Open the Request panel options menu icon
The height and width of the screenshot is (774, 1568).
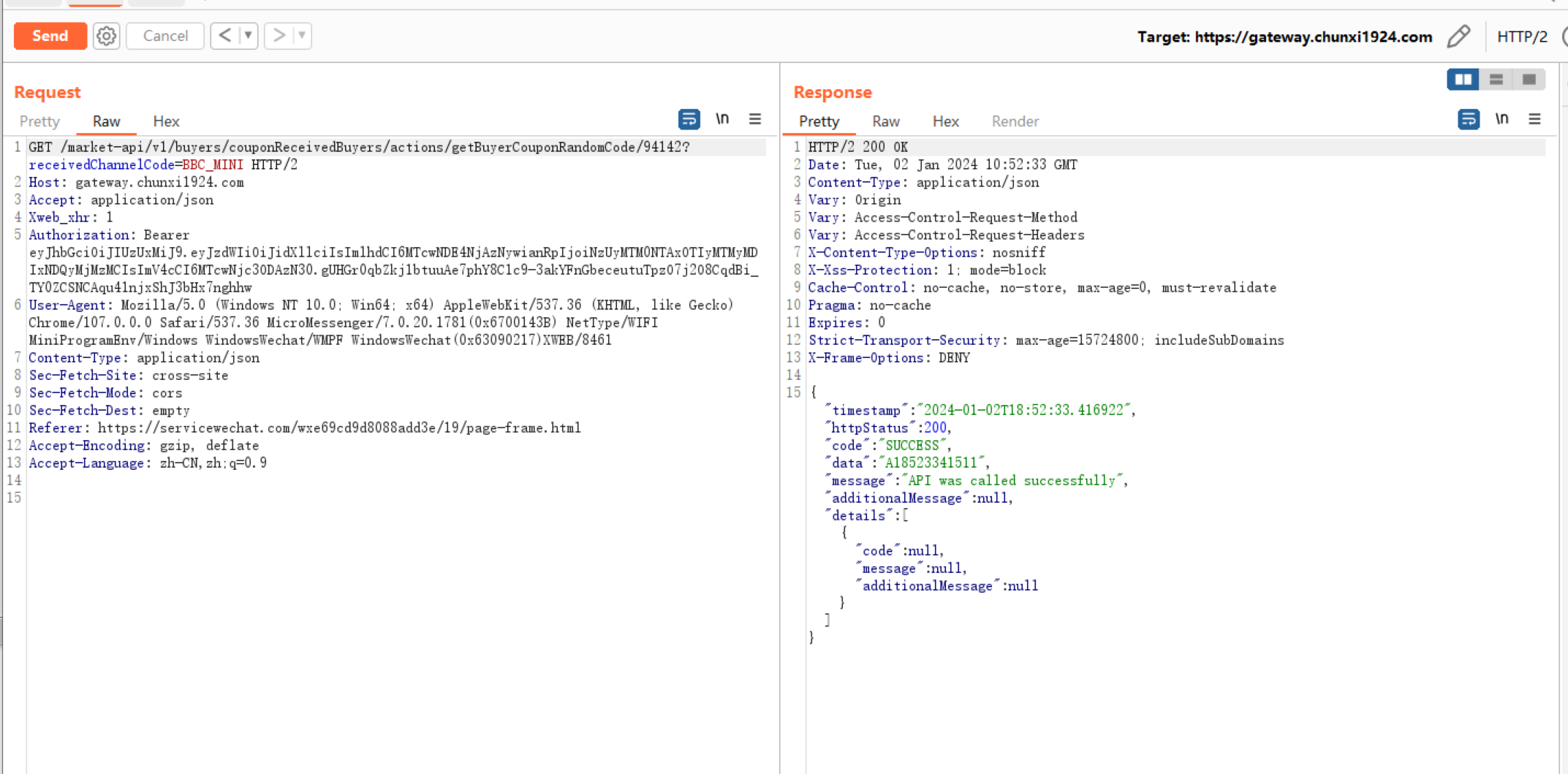point(754,119)
